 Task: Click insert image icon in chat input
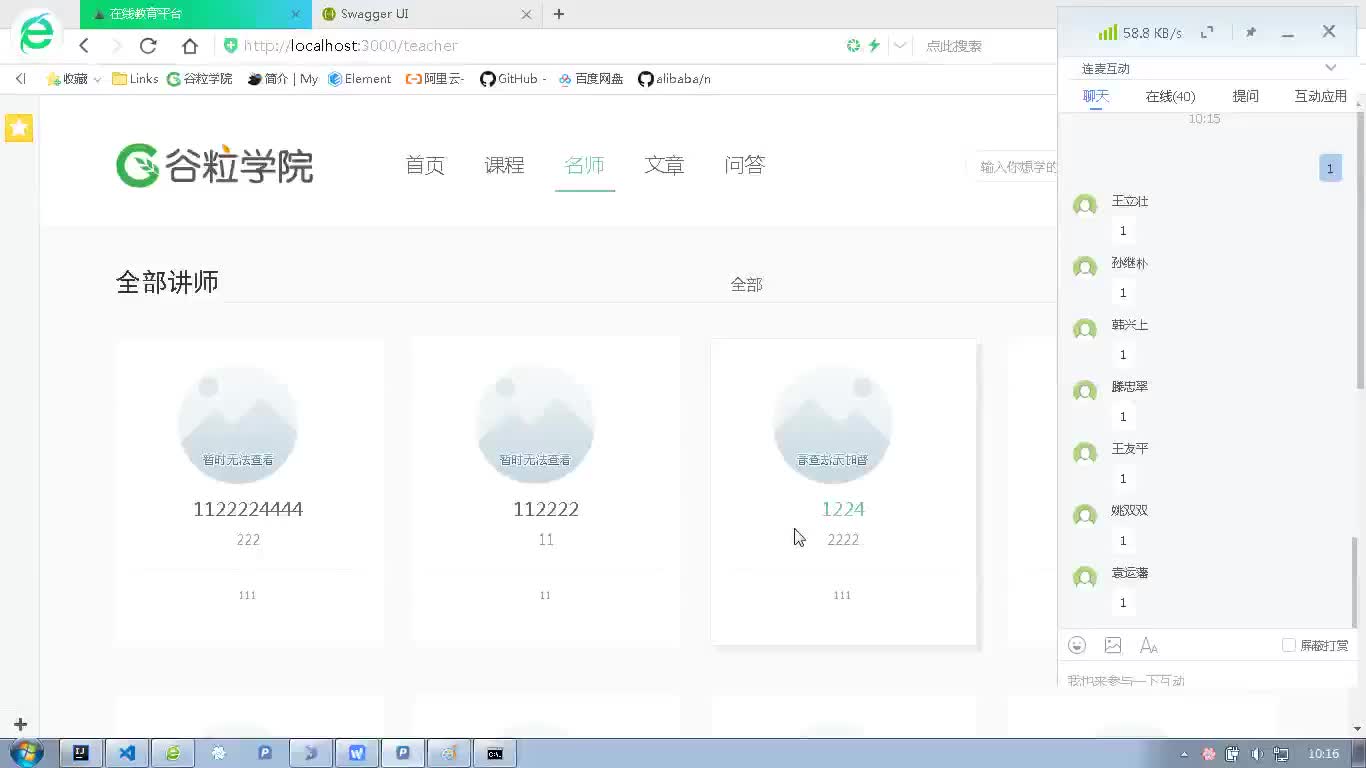(x=1113, y=646)
